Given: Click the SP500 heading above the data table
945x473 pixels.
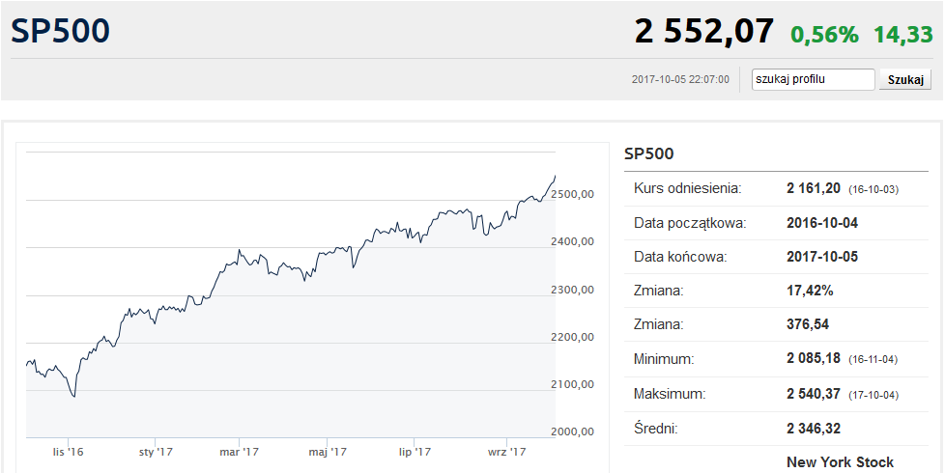Looking at the screenshot, I should tap(649, 154).
